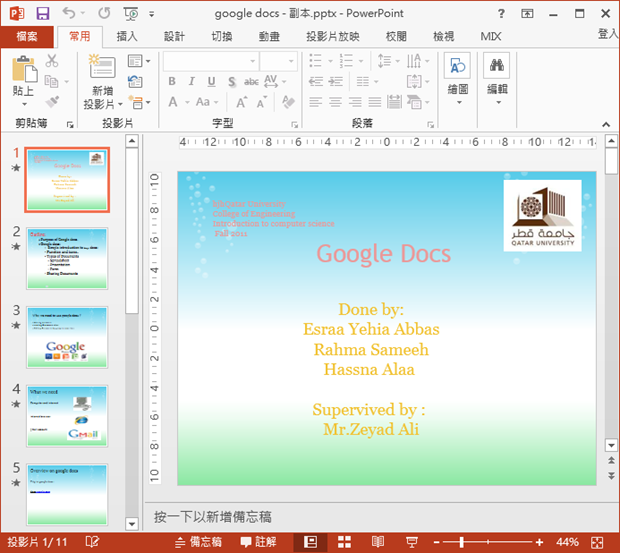620x553 pixels.
Task: Click notes area 按一下以新增備忘稿
Action: point(212,517)
